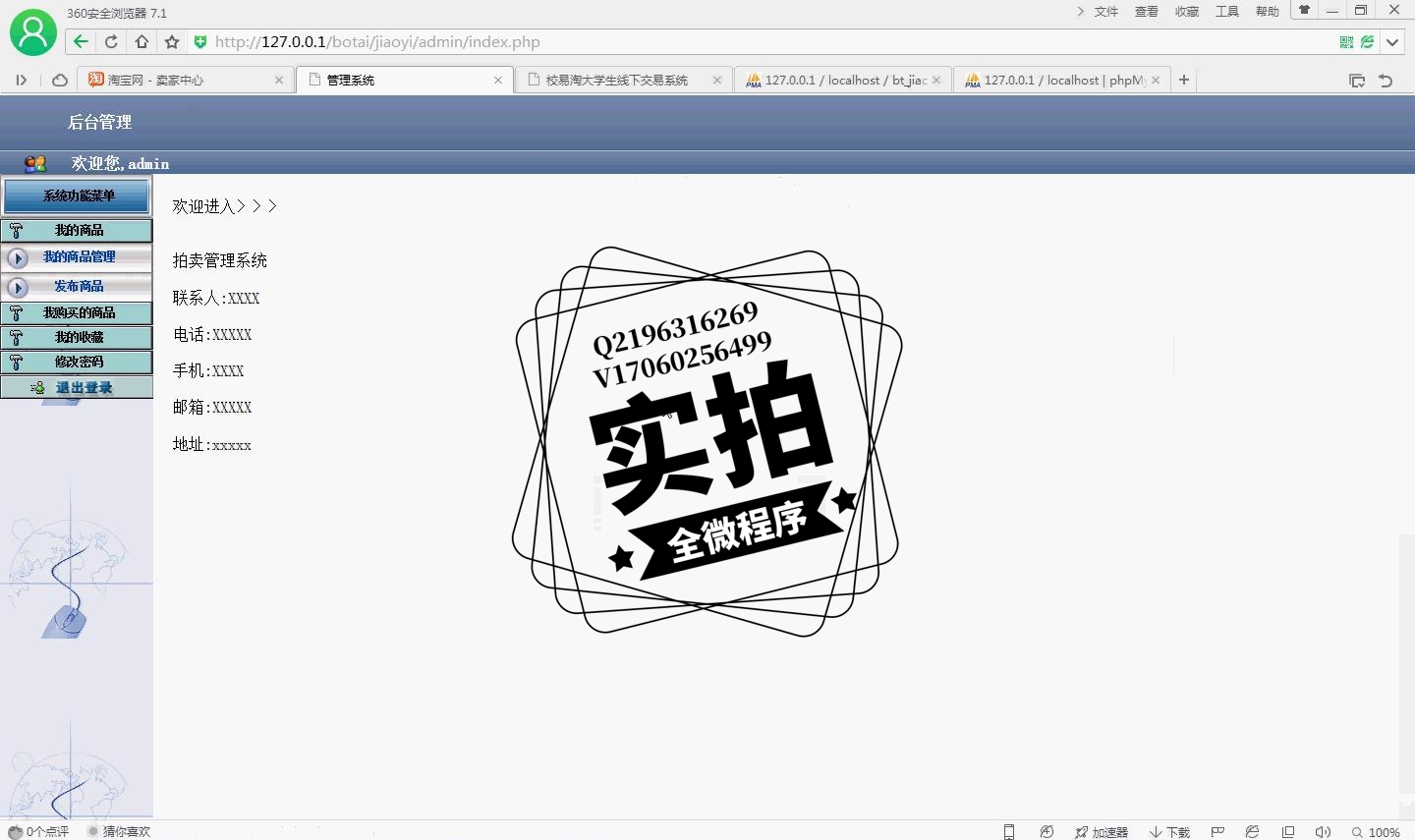Viewport: 1415px width, 840px height.
Task: Open a new tab with plus button
Action: (1184, 80)
